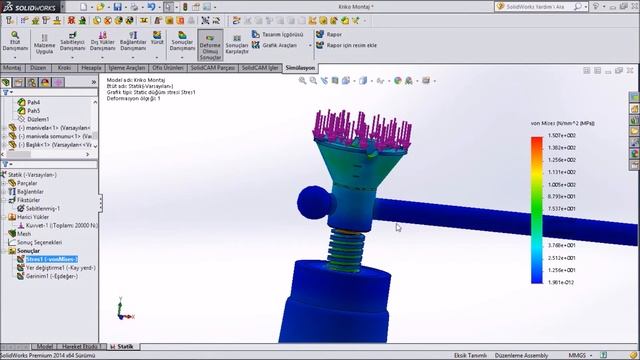Open dropdown arrow under Sonuçlar Danışmanı

point(182,58)
